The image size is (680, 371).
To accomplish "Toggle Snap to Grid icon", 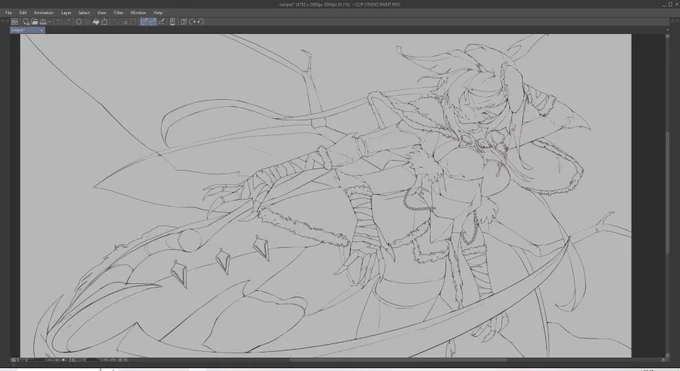I will click(x=161, y=22).
